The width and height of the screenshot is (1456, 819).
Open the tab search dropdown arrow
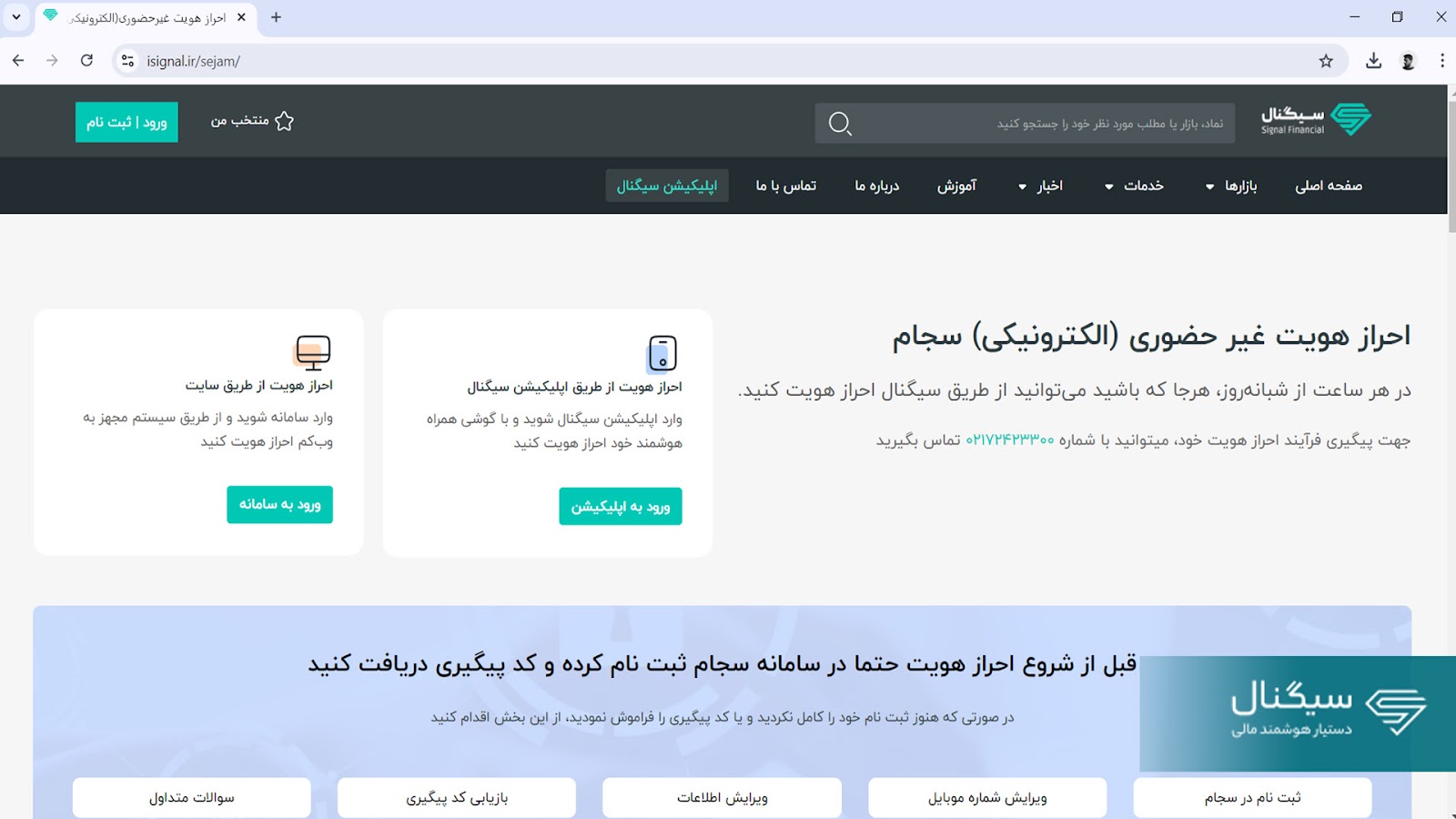(x=16, y=17)
